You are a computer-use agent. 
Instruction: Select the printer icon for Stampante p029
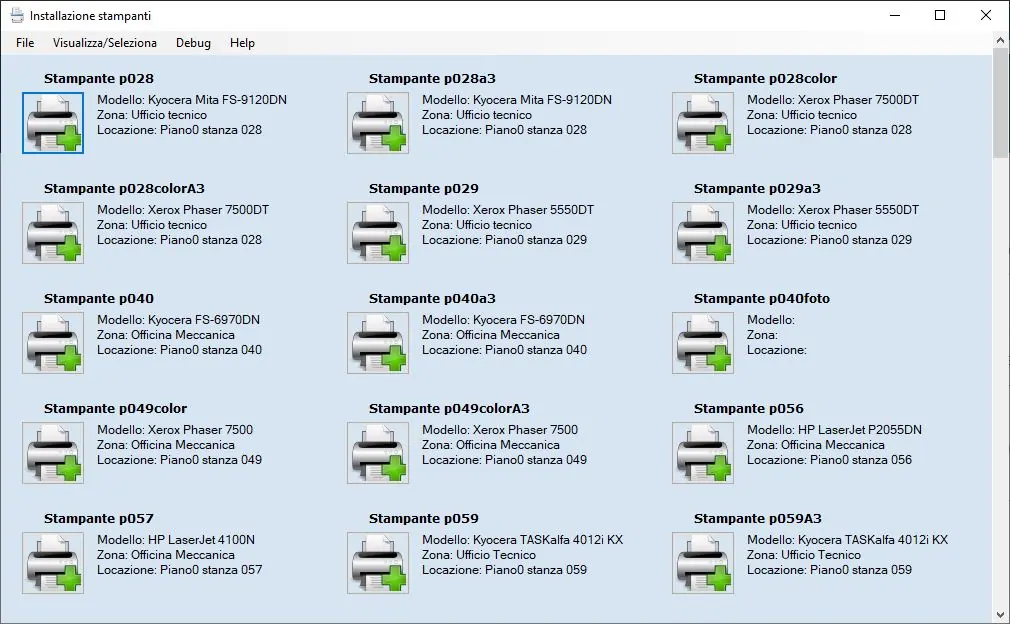(378, 233)
